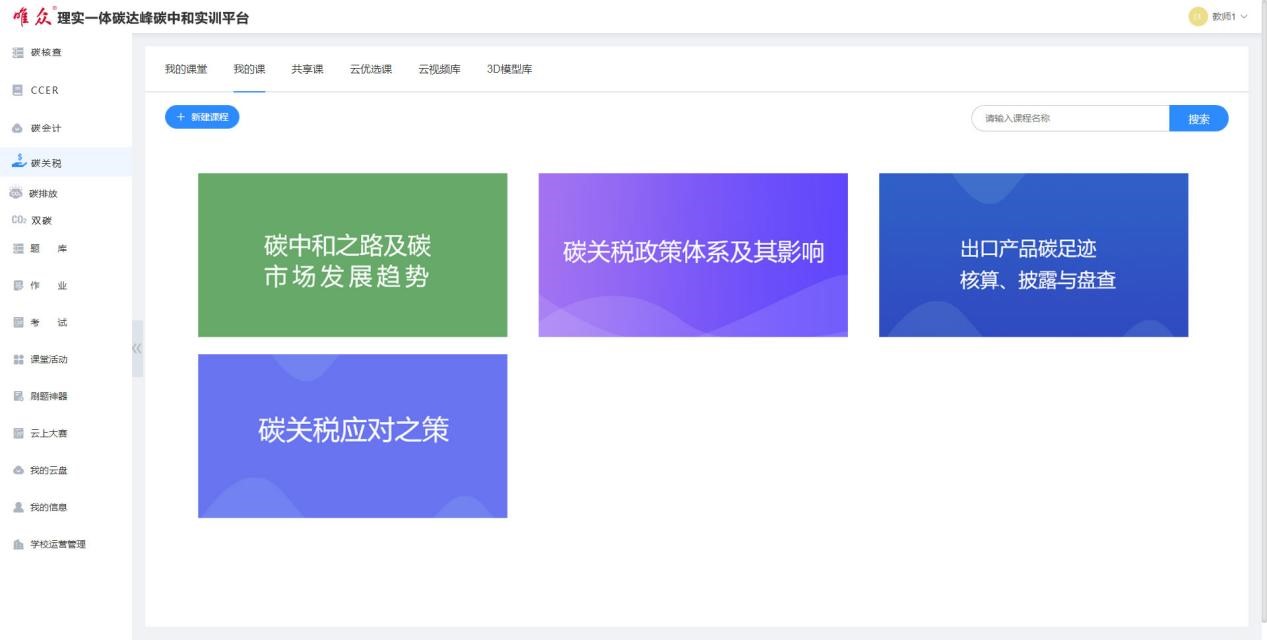Open the 碳中和之路及碳市场发展趋势 green course card
This screenshot has width=1267, height=640.
[x=352, y=255]
